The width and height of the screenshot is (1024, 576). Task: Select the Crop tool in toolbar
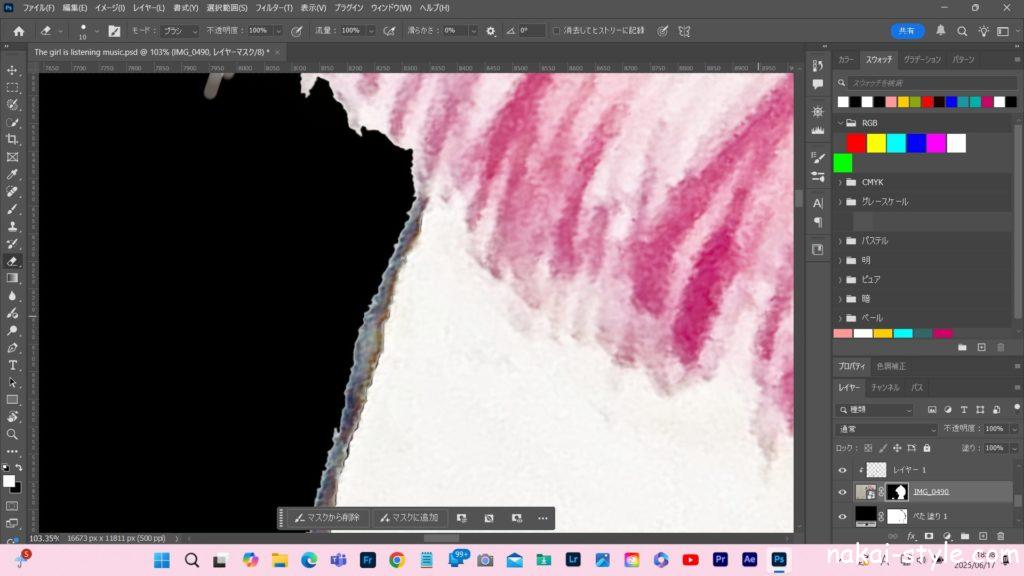click(13, 139)
